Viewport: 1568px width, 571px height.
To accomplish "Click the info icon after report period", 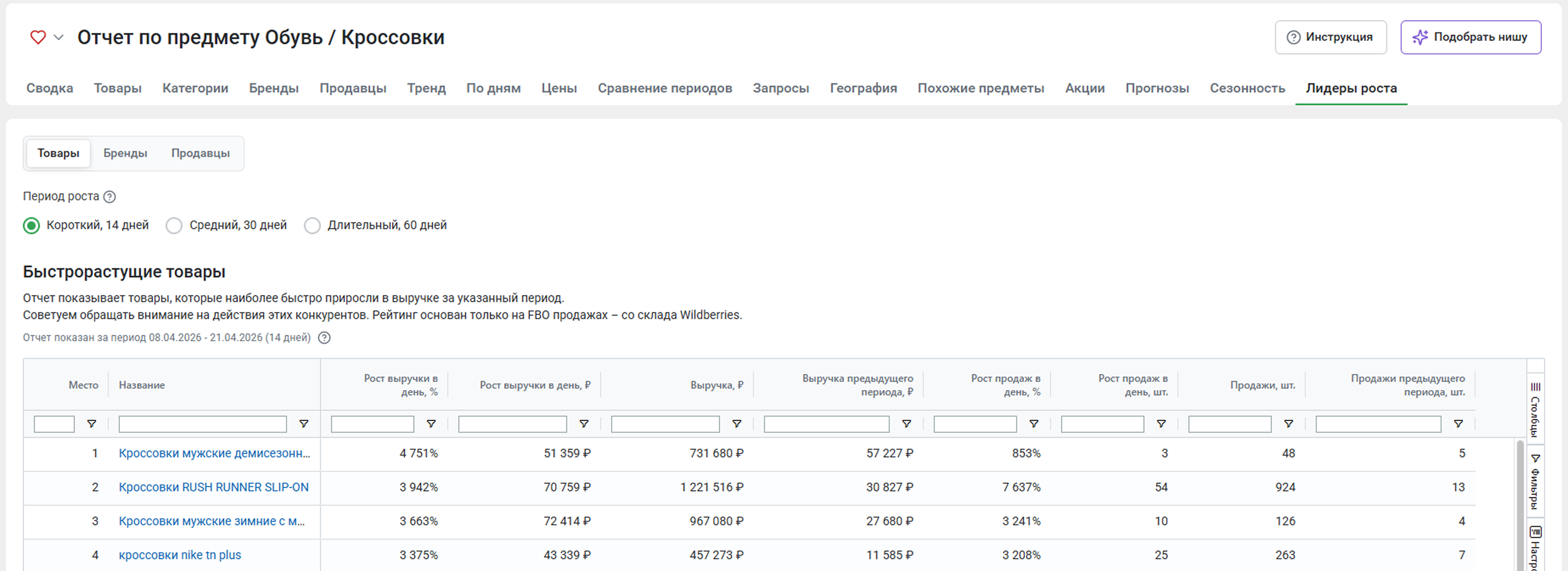I will click(x=324, y=338).
